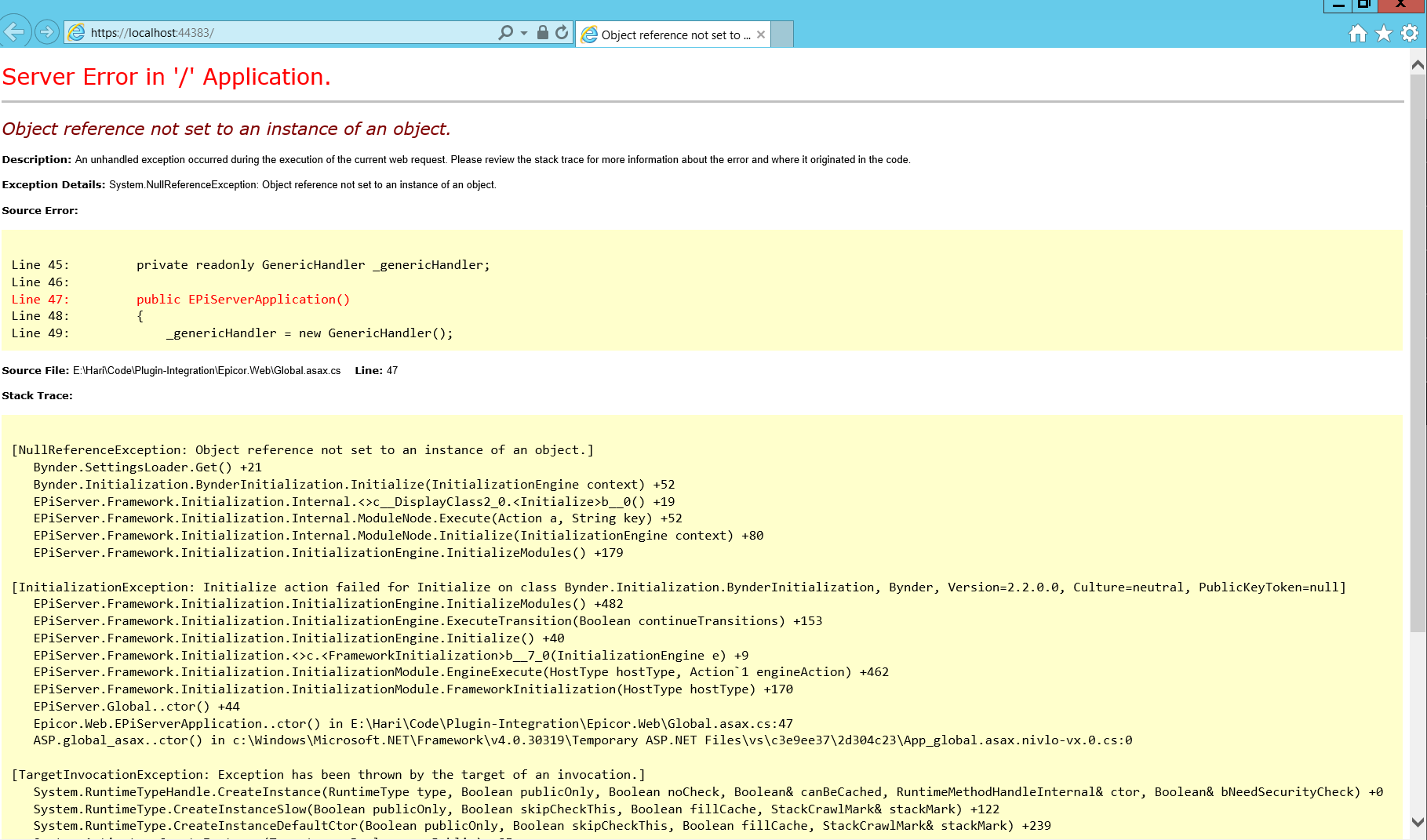This screenshot has width=1427, height=840.
Task: View the security report via lock icon
Action: point(542,32)
